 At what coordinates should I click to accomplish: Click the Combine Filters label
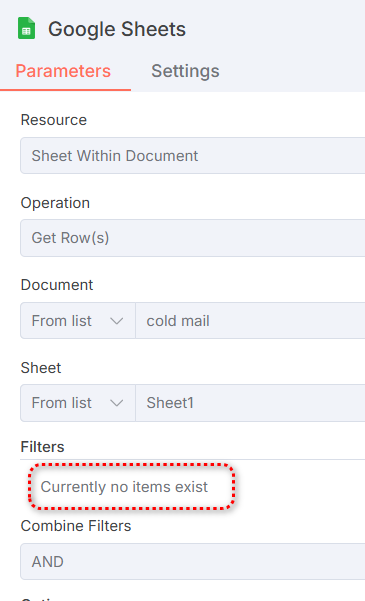tap(76, 526)
